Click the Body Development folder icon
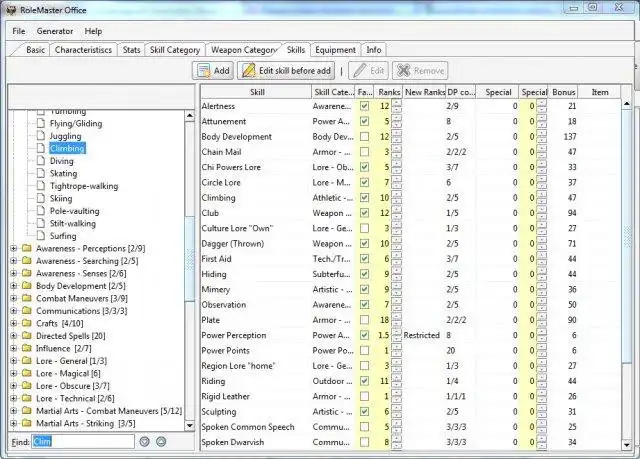 (x=27, y=286)
